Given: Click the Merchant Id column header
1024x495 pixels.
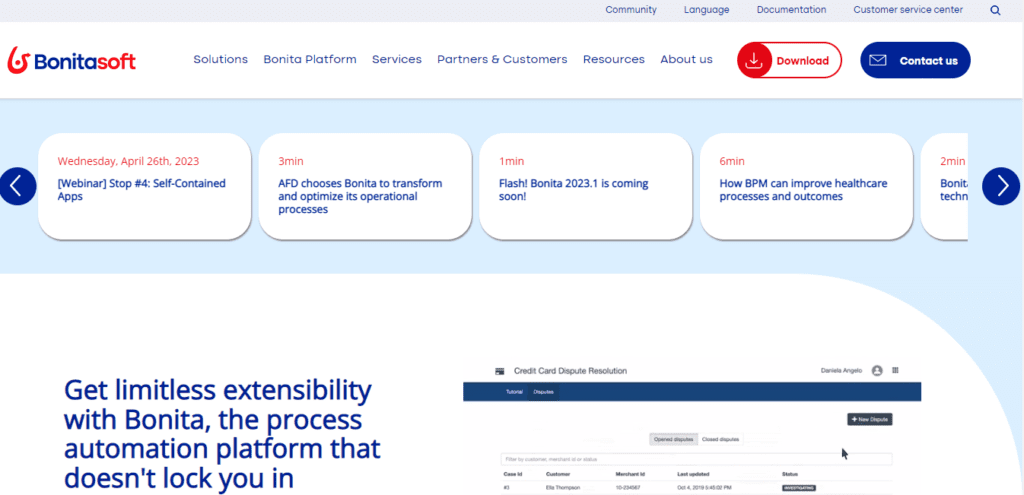Looking at the screenshot, I should tap(631, 474).
